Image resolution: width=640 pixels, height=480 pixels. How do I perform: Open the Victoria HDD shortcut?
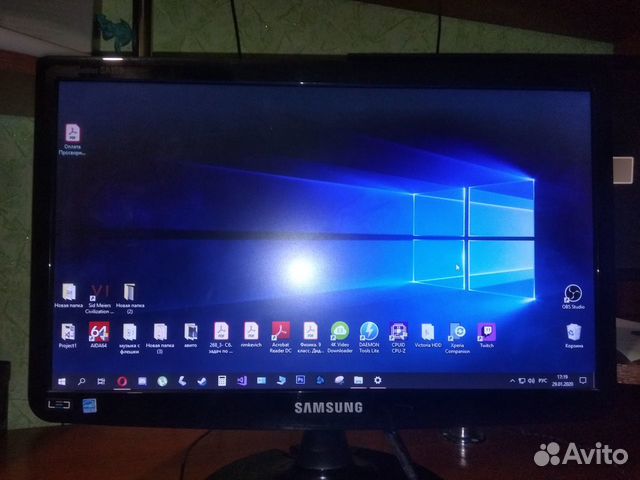coord(427,332)
